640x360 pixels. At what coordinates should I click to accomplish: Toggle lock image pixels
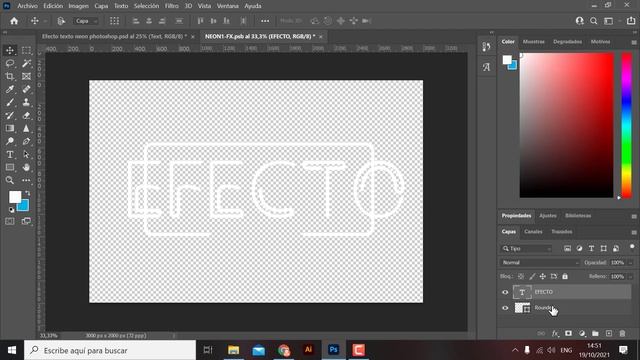point(532,276)
